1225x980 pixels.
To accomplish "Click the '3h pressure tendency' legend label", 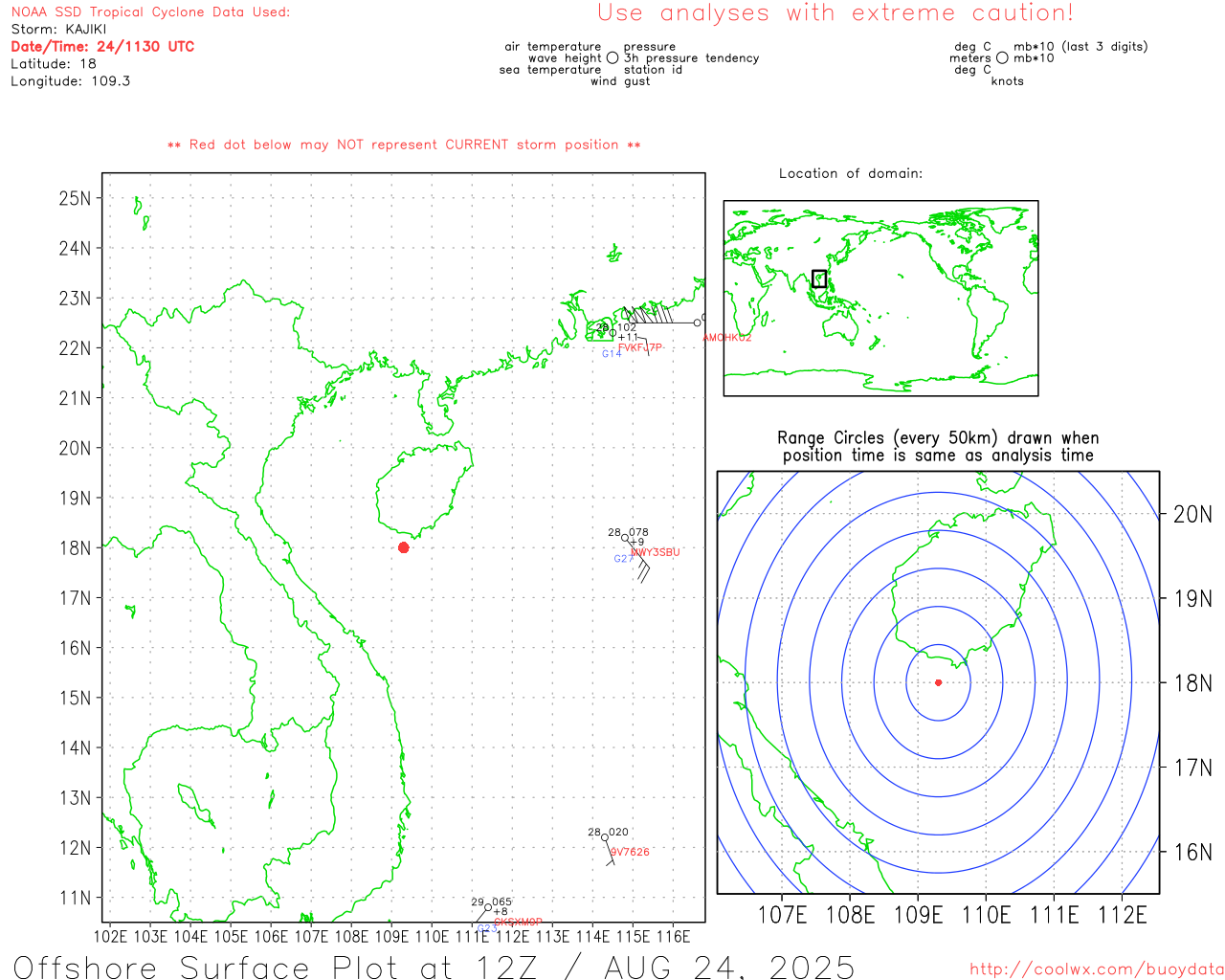I will pos(691,58).
